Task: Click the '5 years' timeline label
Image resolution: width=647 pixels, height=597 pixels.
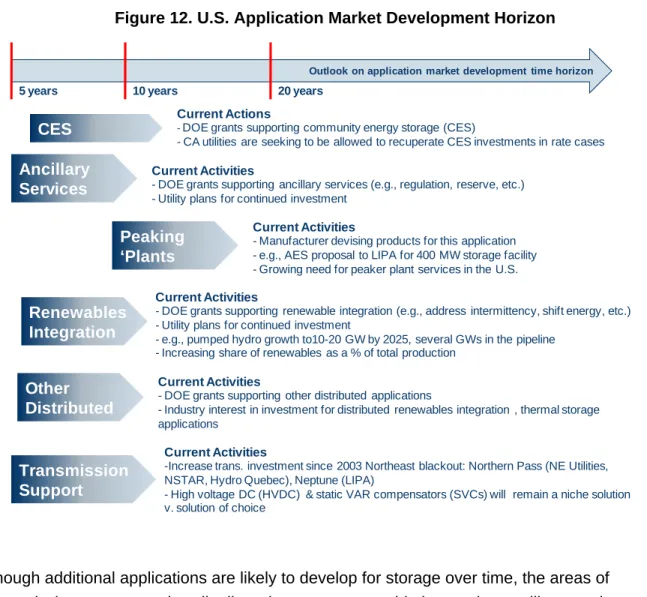Action: tap(38, 91)
